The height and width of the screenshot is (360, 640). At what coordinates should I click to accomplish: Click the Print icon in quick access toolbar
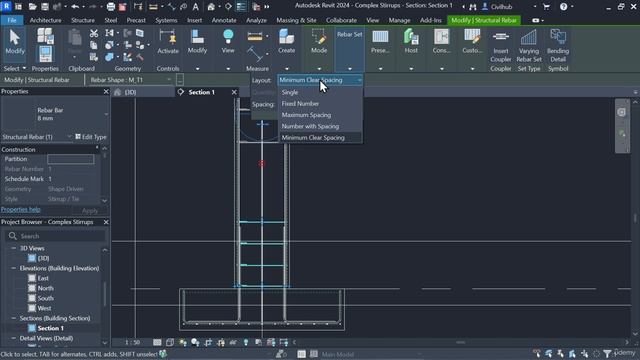tap(111, 7)
